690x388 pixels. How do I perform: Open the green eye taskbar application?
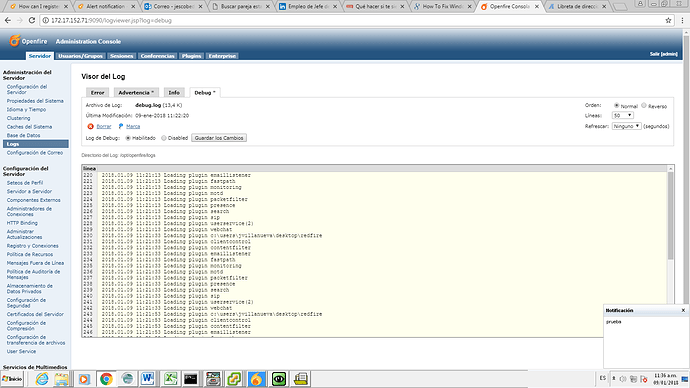pos(279,379)
